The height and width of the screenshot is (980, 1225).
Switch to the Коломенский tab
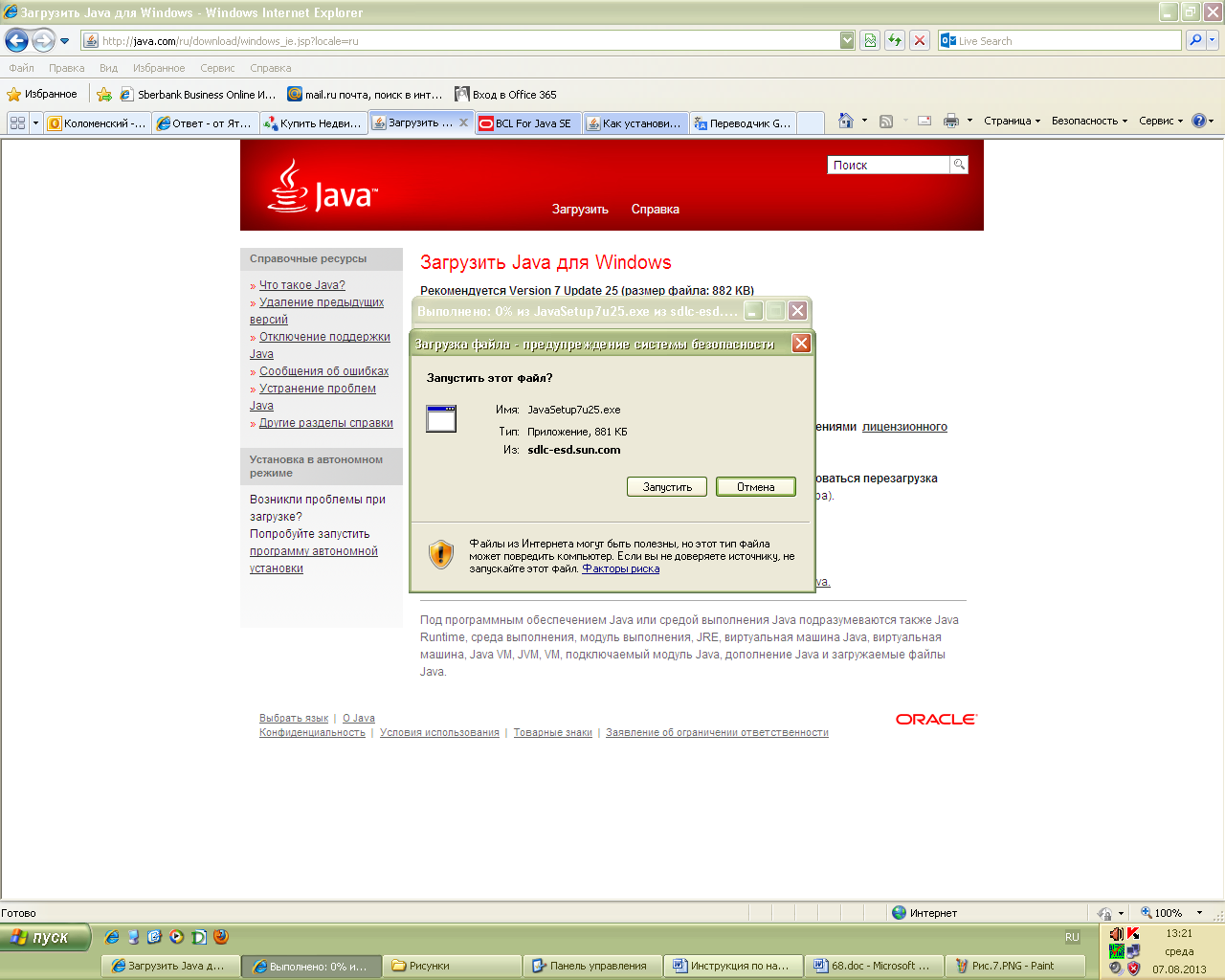(98, 122)
